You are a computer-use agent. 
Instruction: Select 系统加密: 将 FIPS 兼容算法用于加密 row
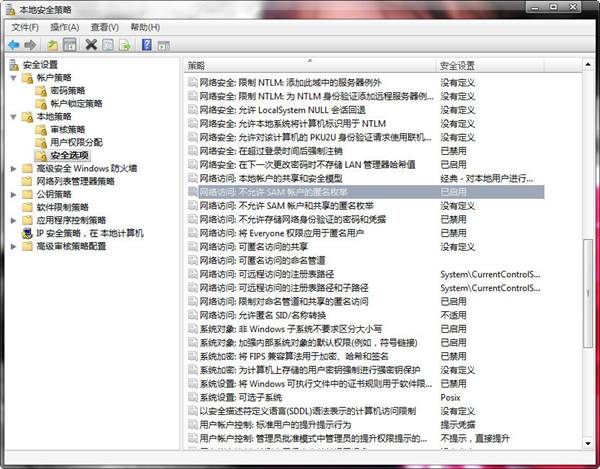[366, 356]
